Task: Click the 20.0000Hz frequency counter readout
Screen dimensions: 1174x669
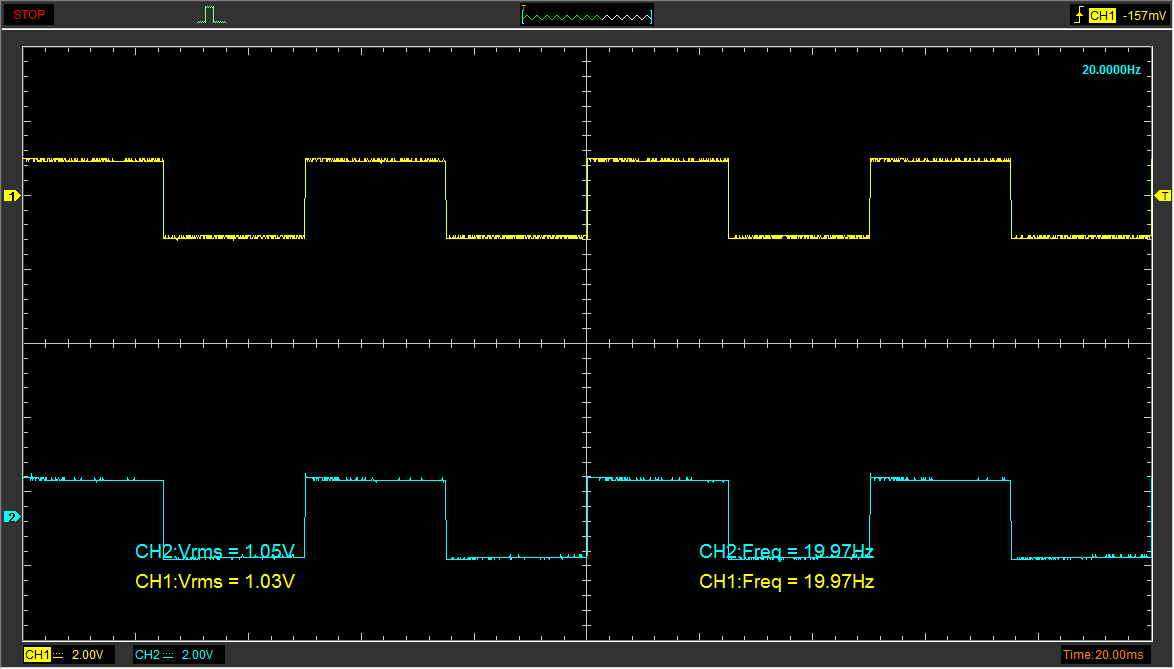Action: coord(1111,70)
